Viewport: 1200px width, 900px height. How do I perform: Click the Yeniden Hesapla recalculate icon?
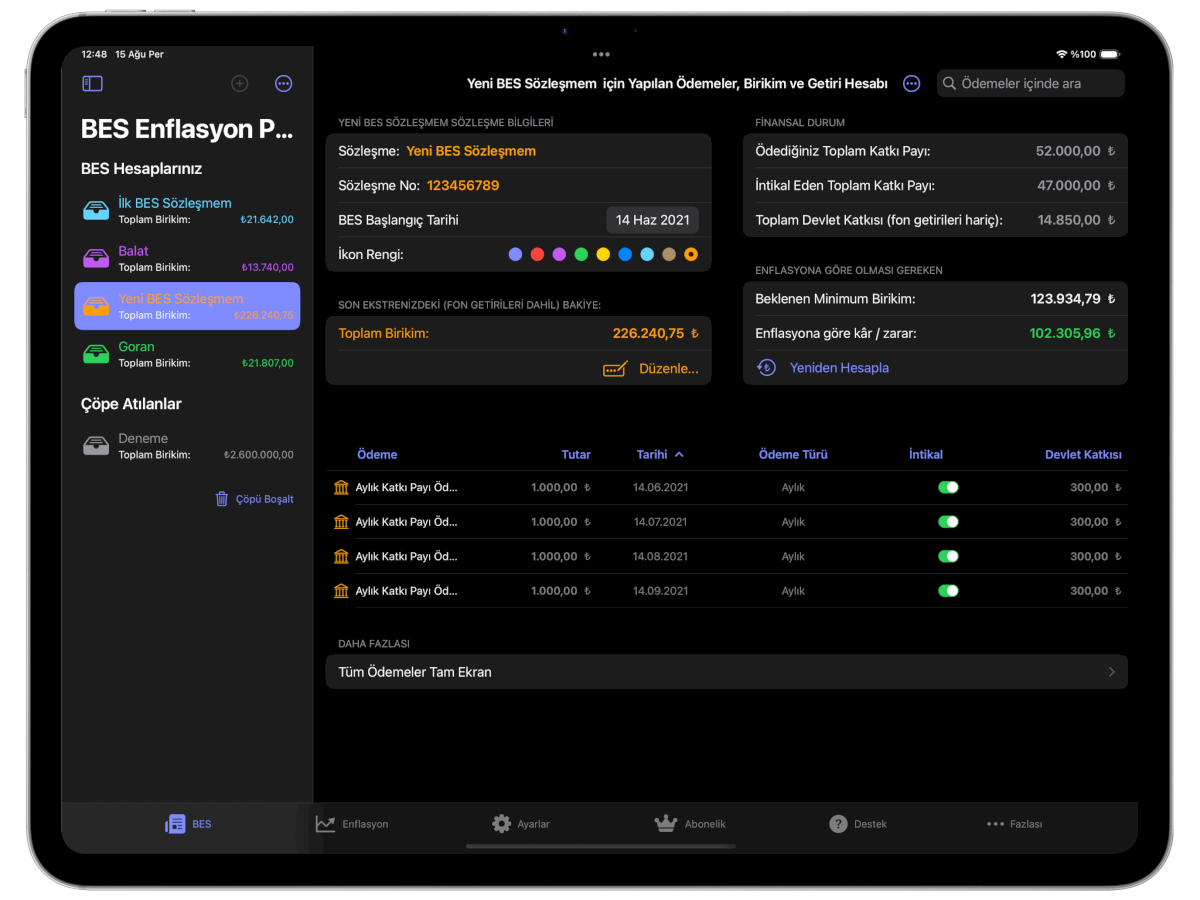[x=766, y=368]
